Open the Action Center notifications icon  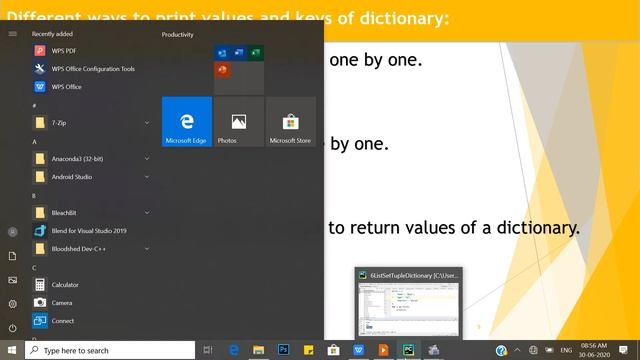click(623, 350)
